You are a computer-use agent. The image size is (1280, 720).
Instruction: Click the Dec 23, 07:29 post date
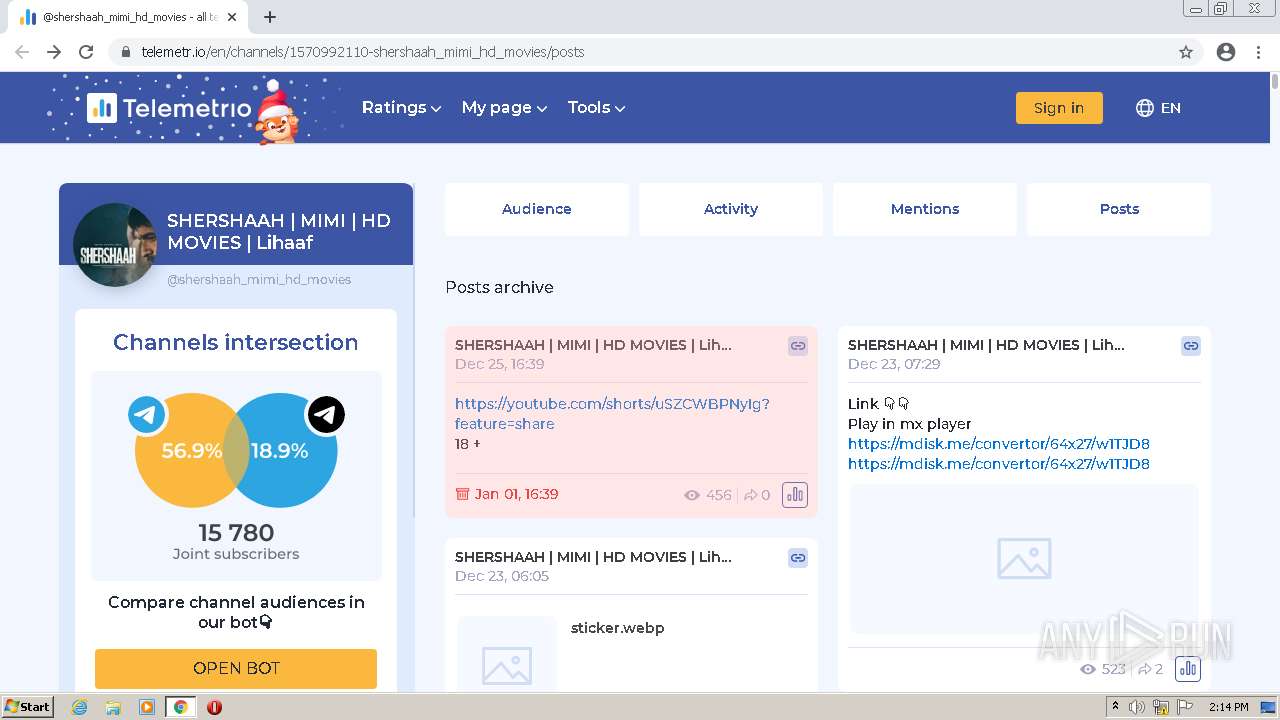[894, 364]
